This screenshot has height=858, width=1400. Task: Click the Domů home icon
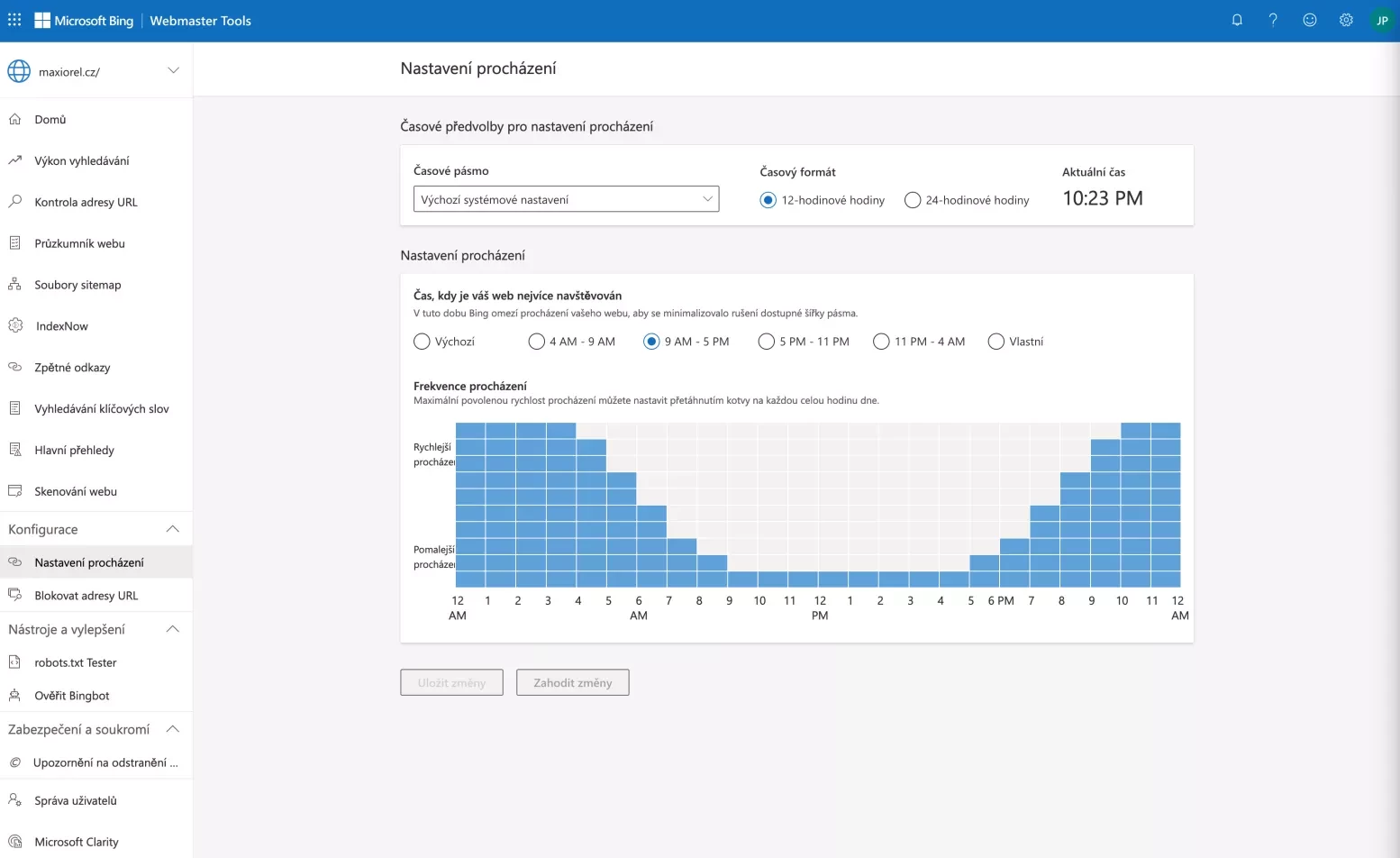point(15,119)
